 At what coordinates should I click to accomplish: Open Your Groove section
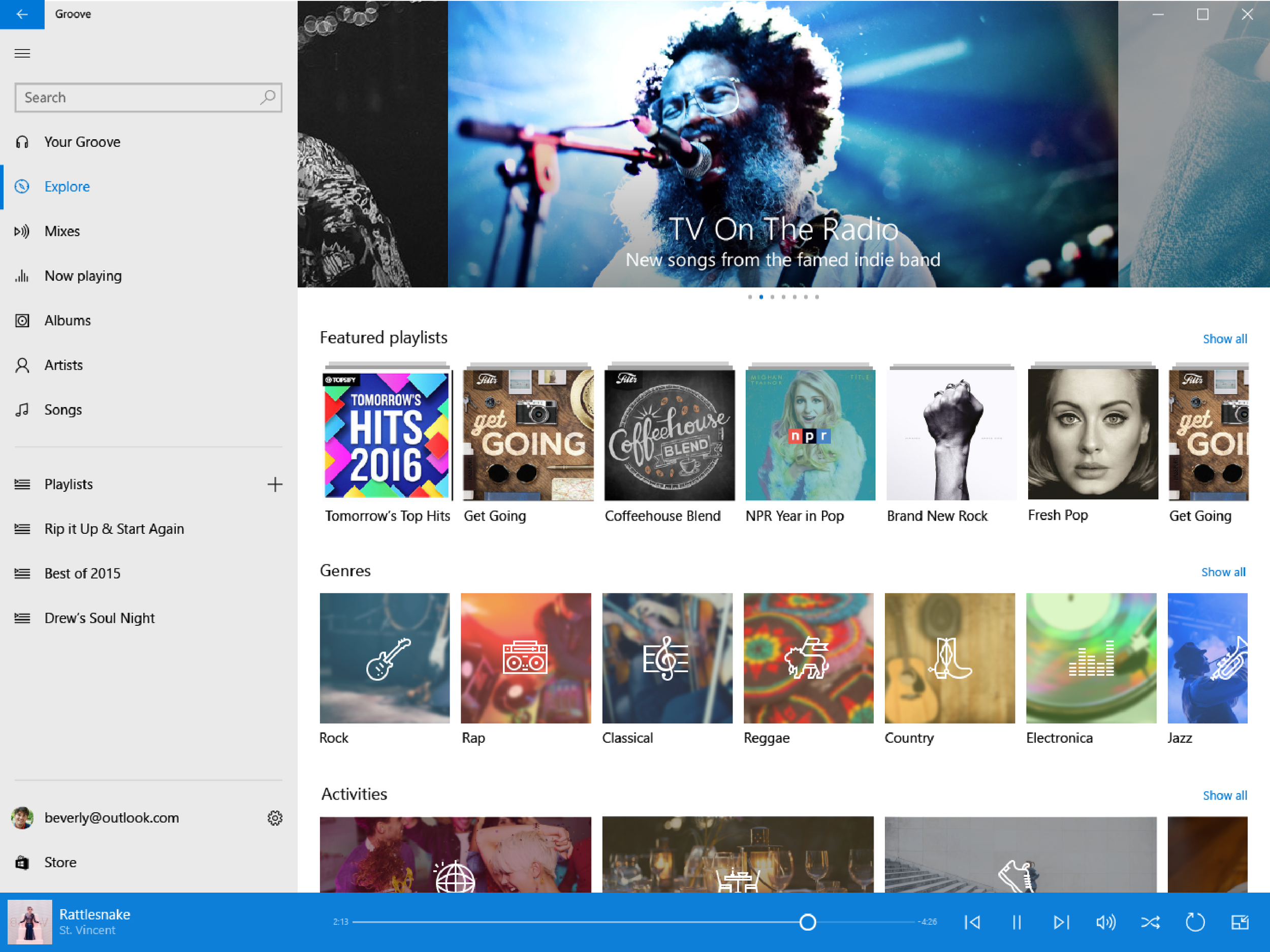pos(149,142)
